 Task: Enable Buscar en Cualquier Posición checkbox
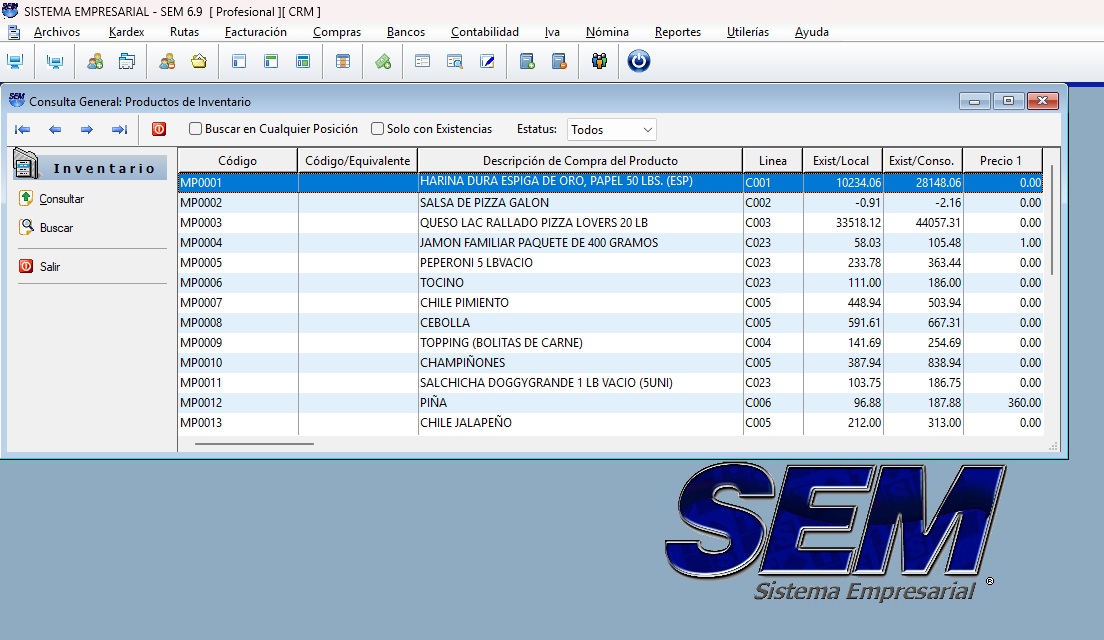(196, 129)
